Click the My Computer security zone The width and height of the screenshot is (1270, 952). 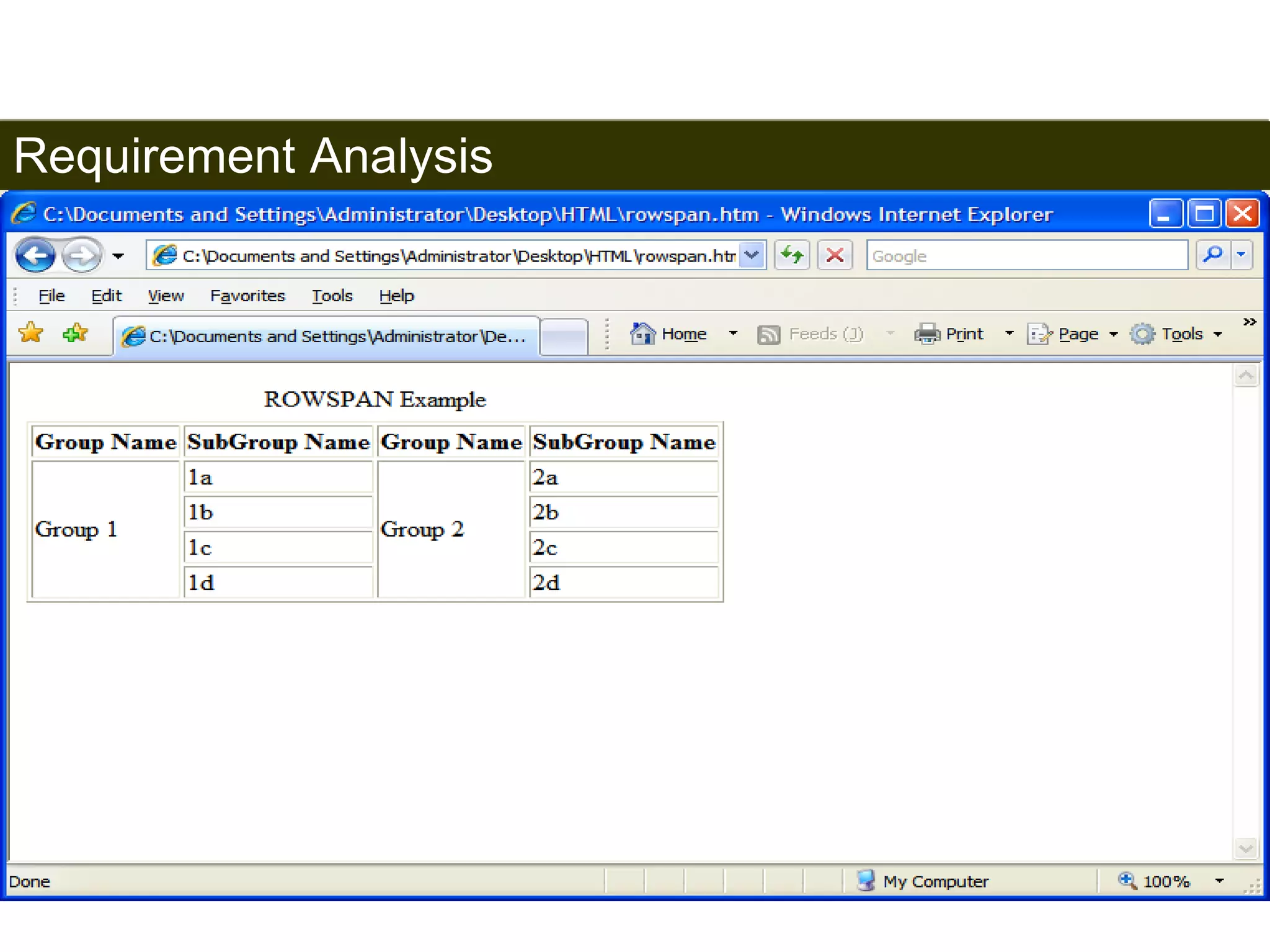click(x=923, y=881)
